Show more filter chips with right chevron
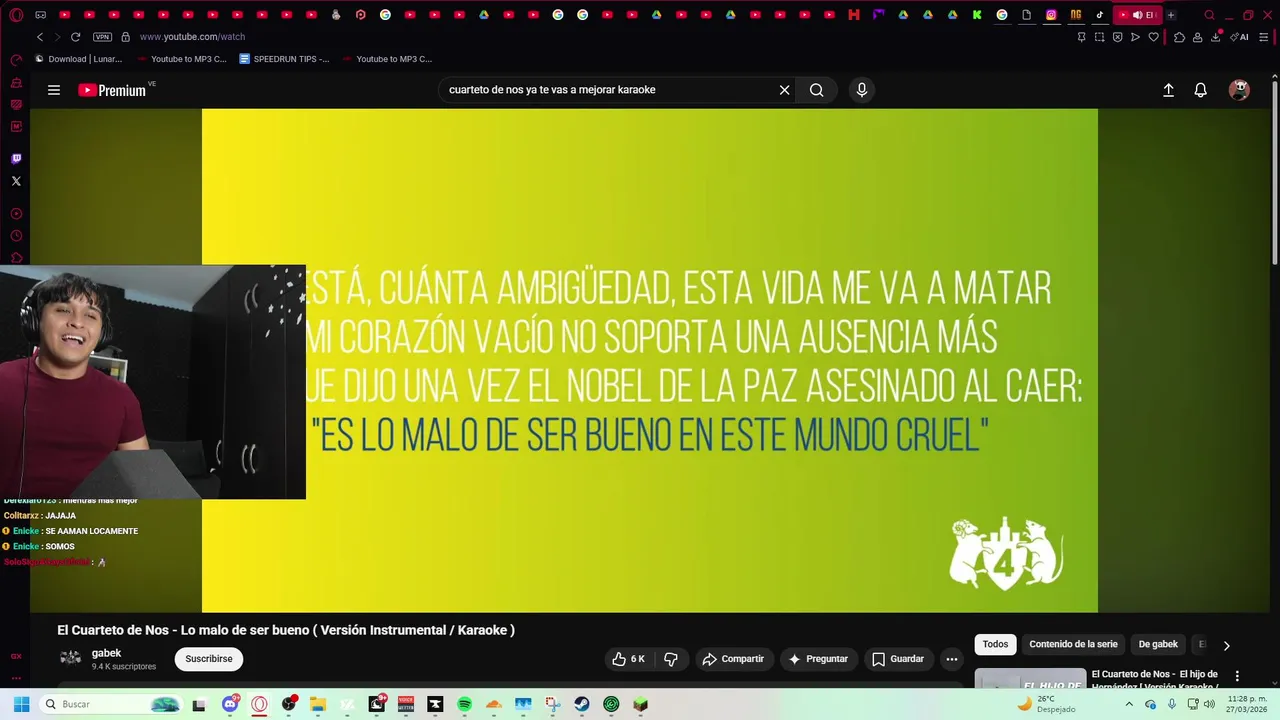Image resolution: width=1280 pixels, height=720 pixels. (1227, 645)
